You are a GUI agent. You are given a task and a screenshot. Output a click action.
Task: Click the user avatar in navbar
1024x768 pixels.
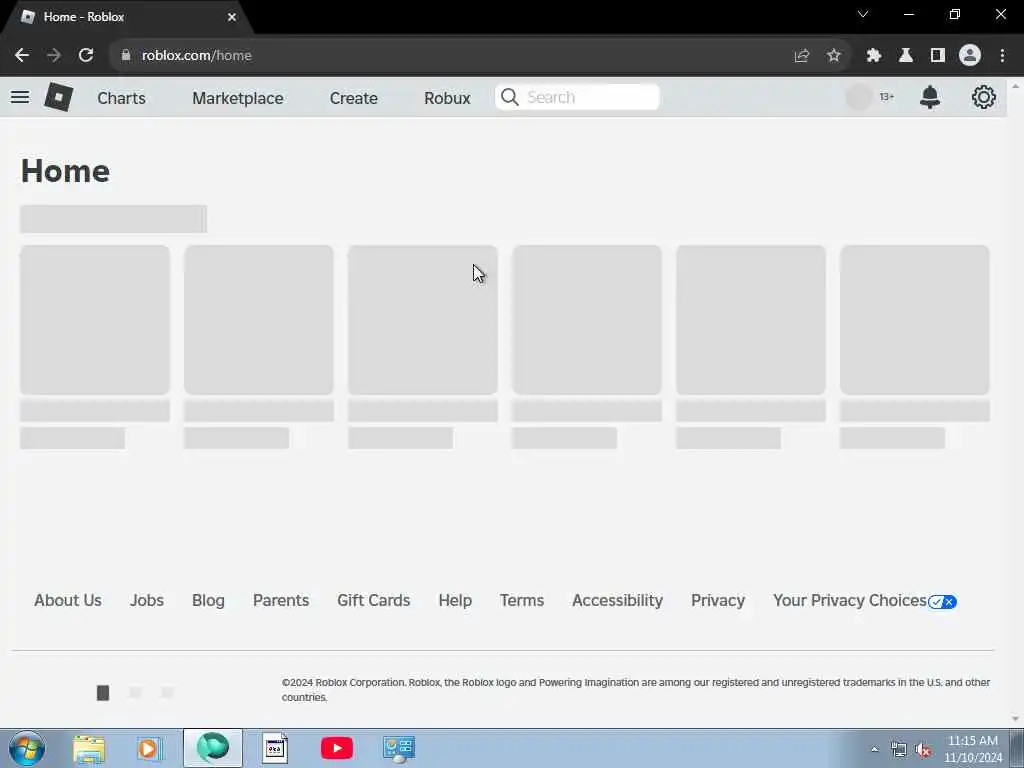859,97
